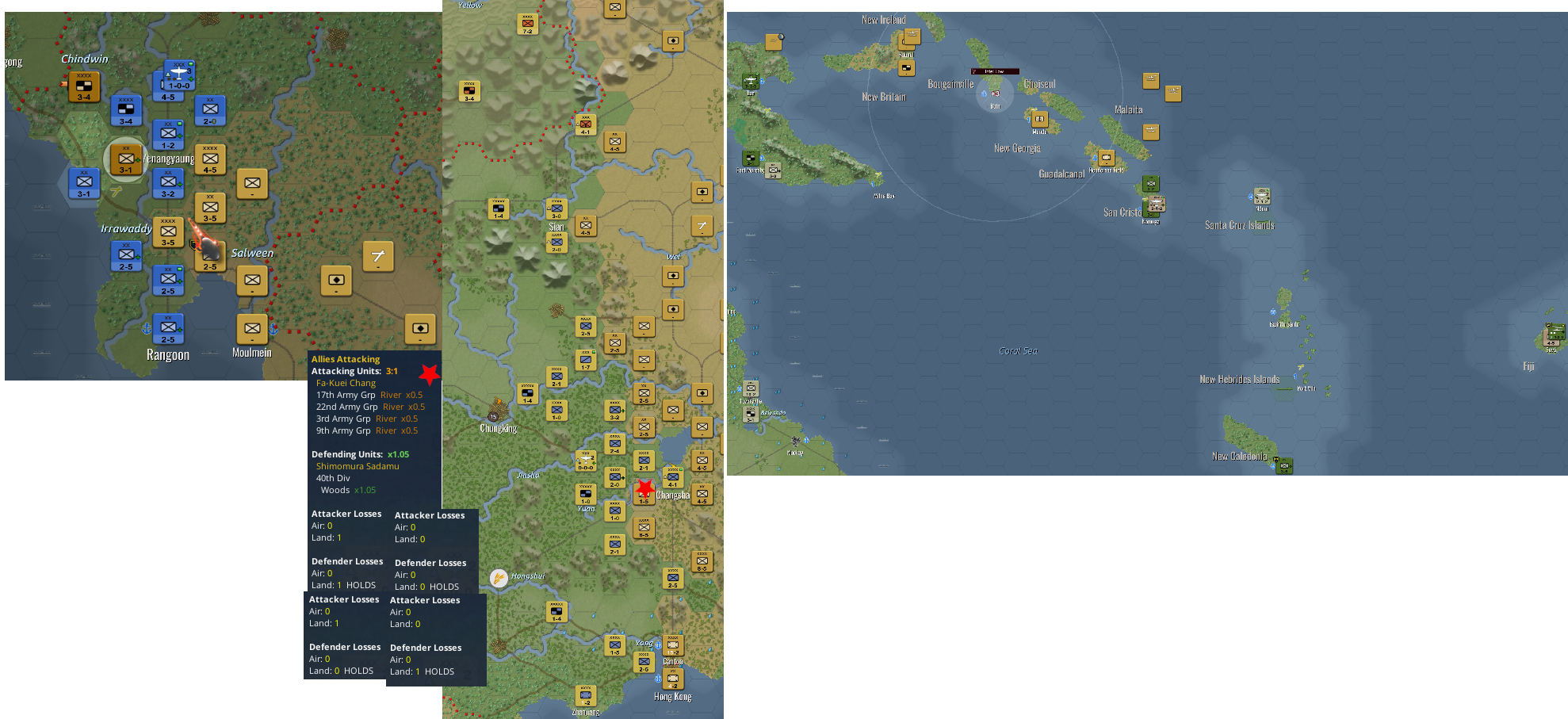Click the 'Malaita' island label
Image resolution: width=1568 pixels, height=719 pixels.
click(1128, 109)
